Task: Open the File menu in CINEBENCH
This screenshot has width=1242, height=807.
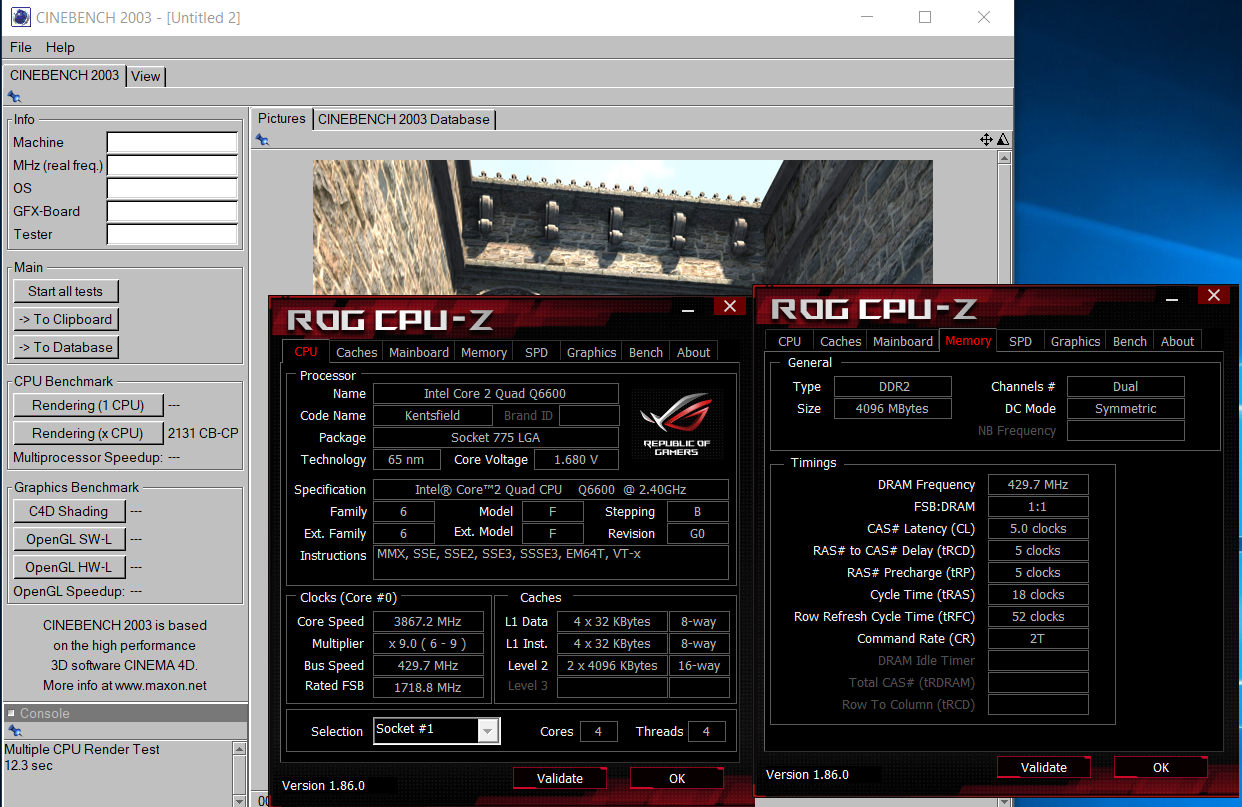Action: click(21, 47)
